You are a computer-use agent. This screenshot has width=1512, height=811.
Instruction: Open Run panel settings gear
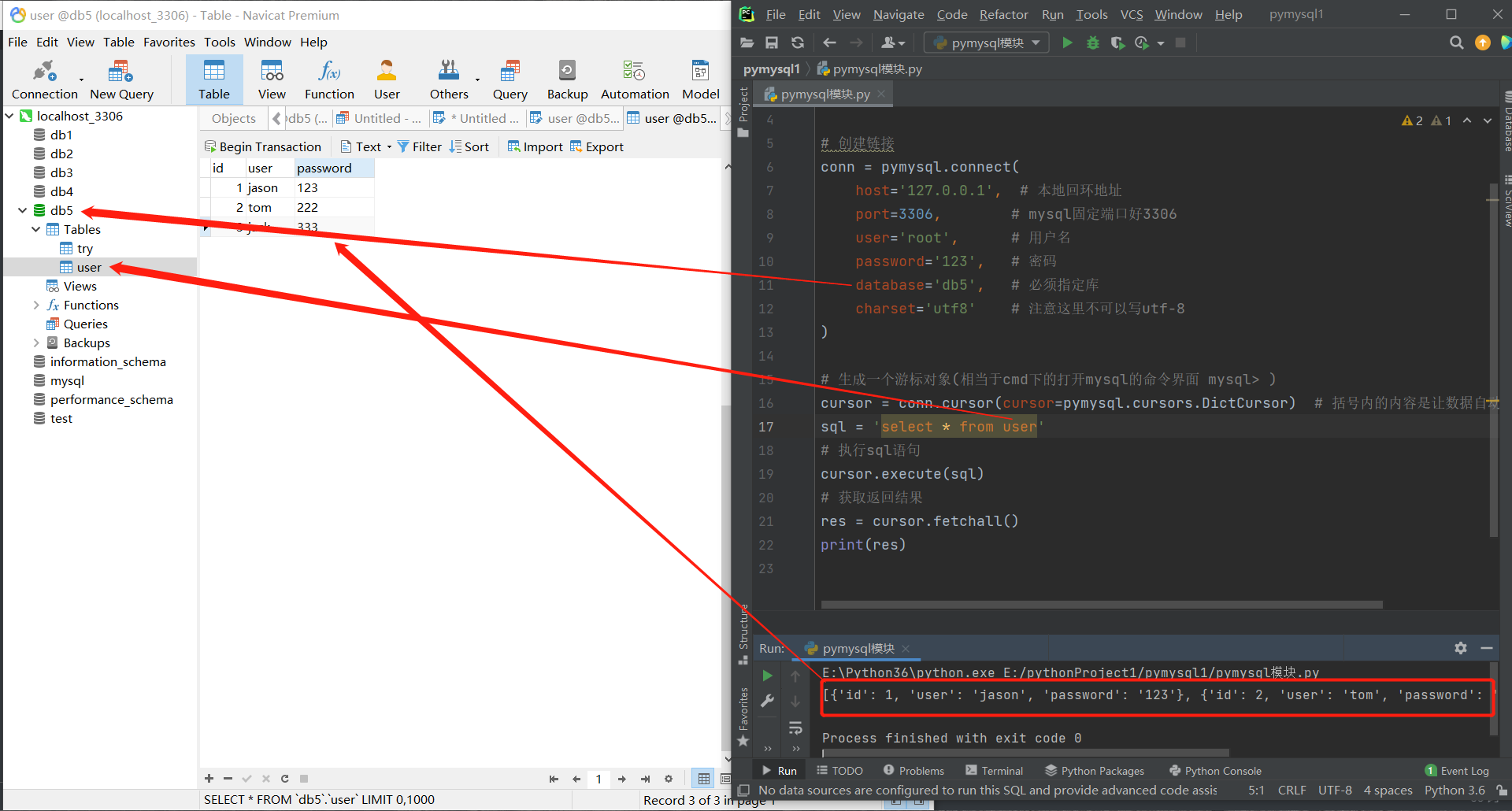pos(1461,648)
